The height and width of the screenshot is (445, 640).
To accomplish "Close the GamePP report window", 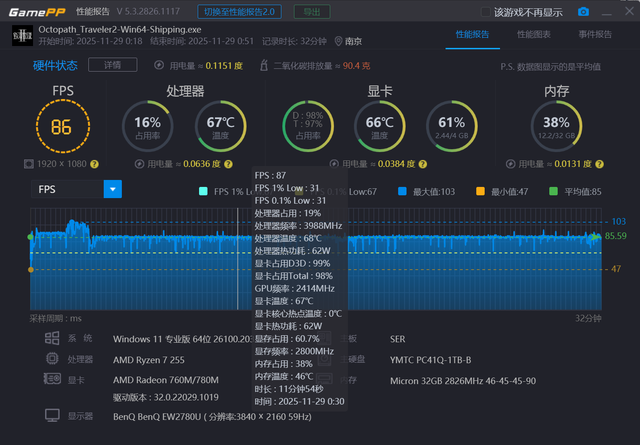I will coord(629,11).
